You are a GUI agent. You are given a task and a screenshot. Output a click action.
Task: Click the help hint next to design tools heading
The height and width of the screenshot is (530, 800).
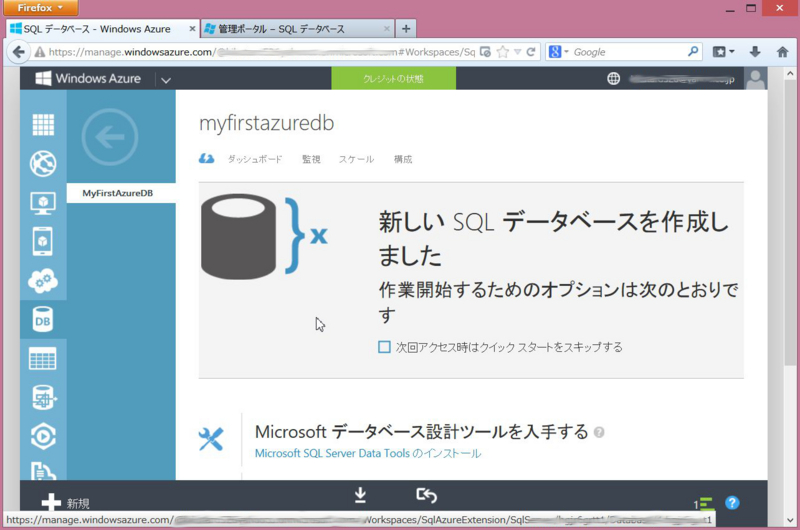click(599, 433)
